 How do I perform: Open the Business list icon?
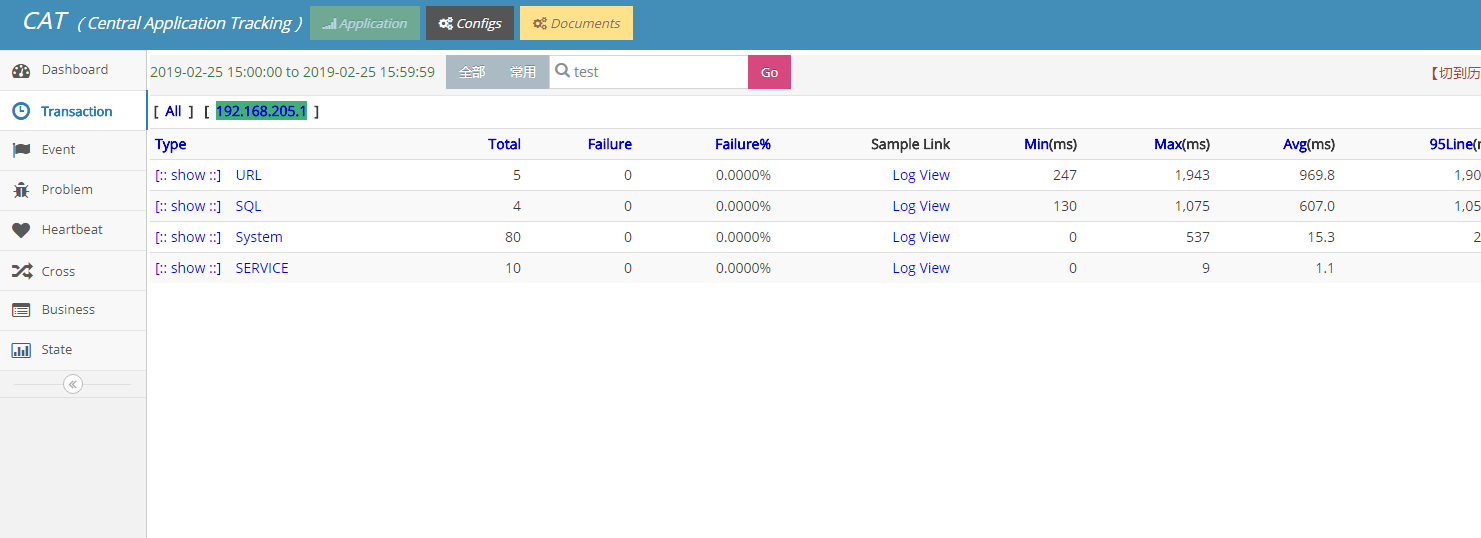coord(21,310)
